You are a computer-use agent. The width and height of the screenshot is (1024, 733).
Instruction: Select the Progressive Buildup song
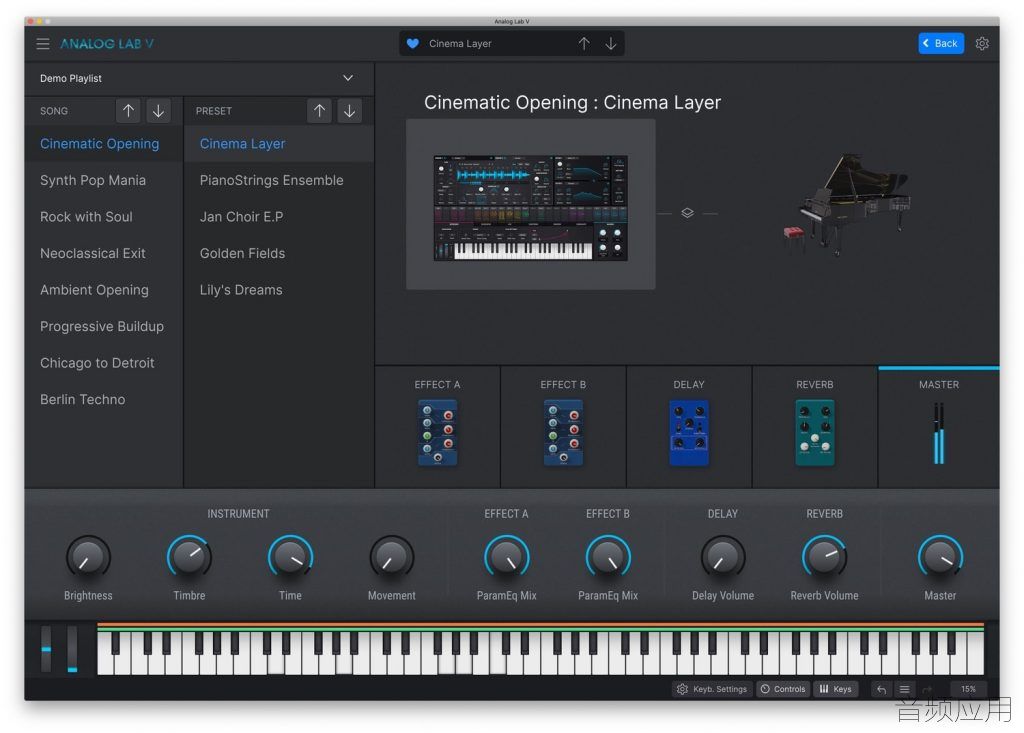[104, 327]
